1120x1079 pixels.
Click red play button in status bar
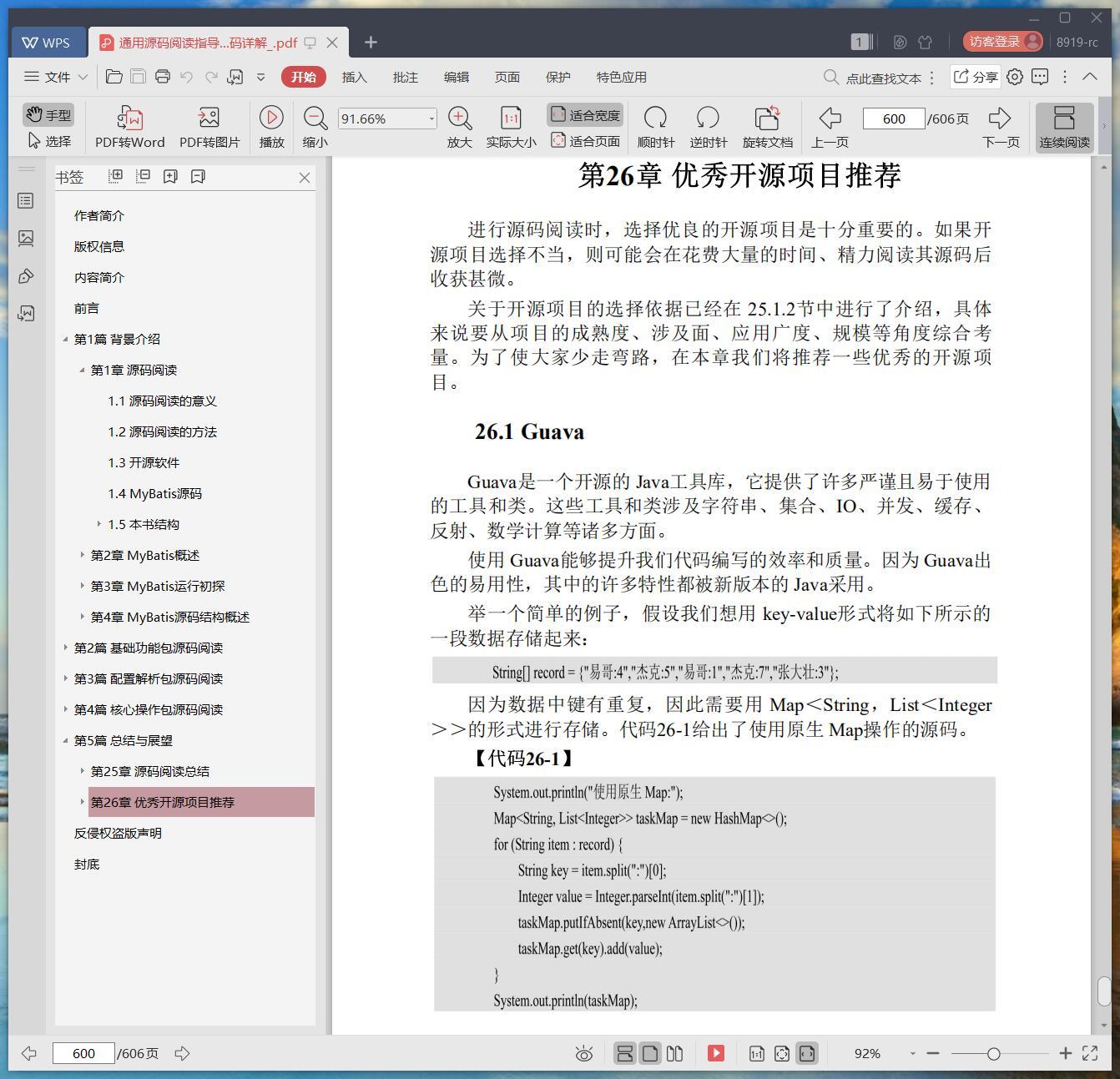[x=716, y=1053]
